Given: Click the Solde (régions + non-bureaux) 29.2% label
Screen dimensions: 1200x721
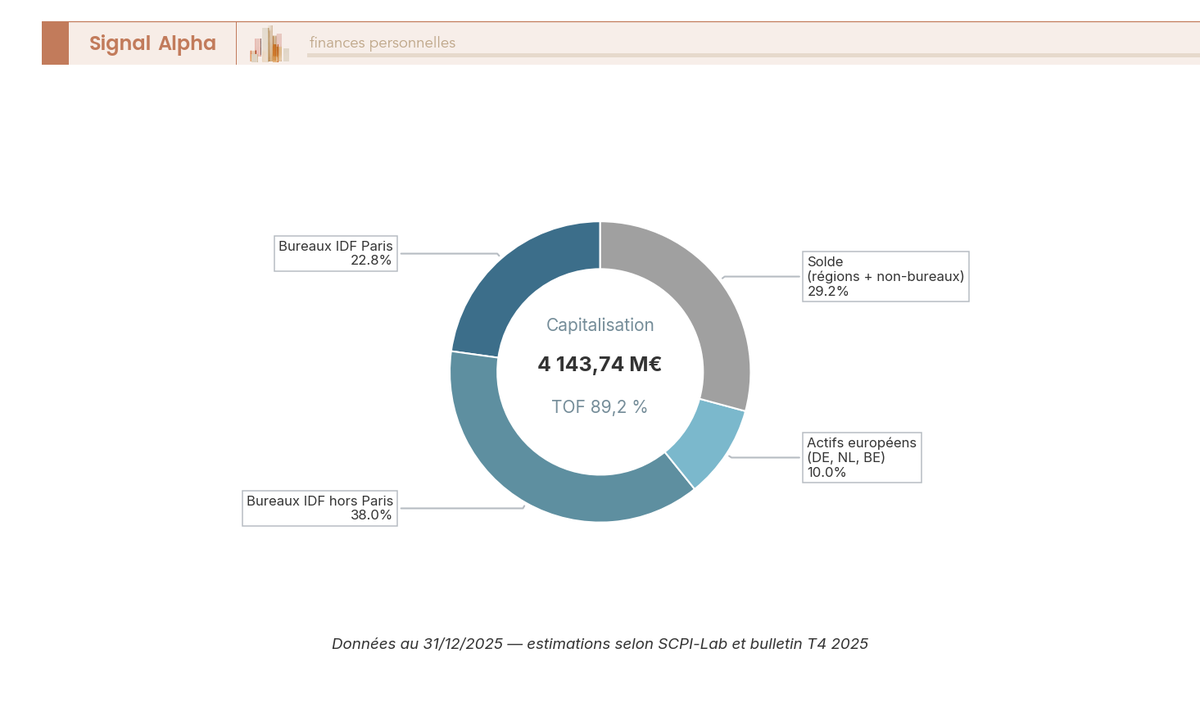Looking at the screenshot, I should click(x=886, y=276).
